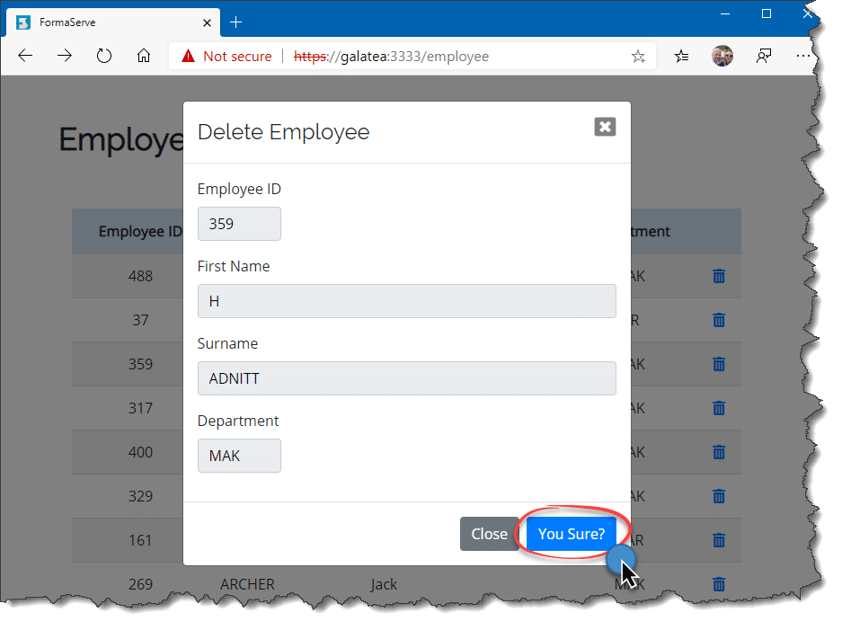Click trash icon in employee 329 row

[718, 496]
